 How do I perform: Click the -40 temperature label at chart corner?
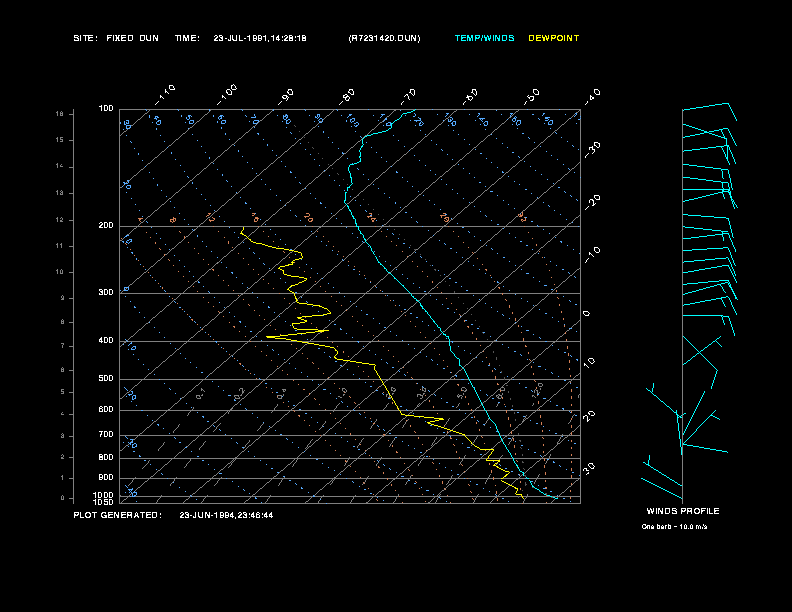tap(592, 97)
